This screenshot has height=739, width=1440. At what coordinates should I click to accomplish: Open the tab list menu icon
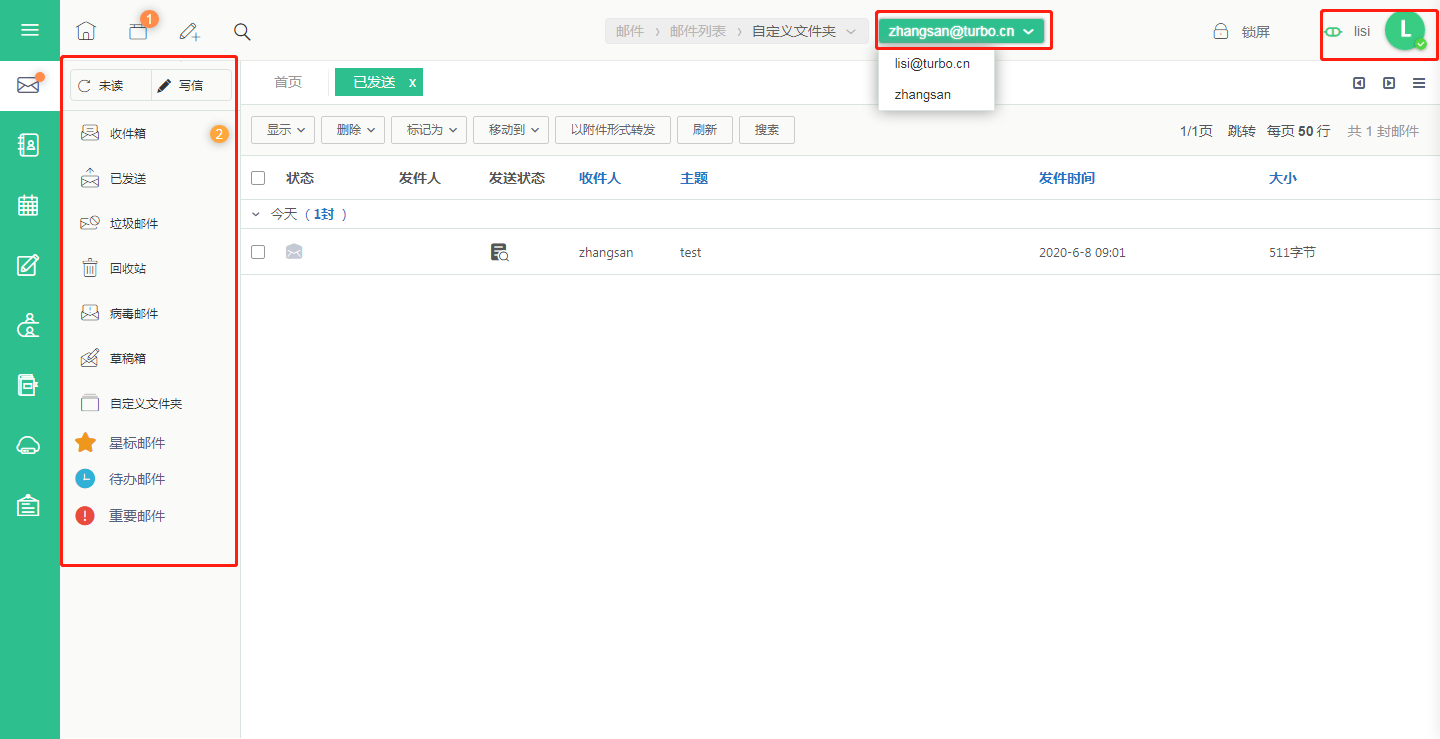tap(1419, 83)
